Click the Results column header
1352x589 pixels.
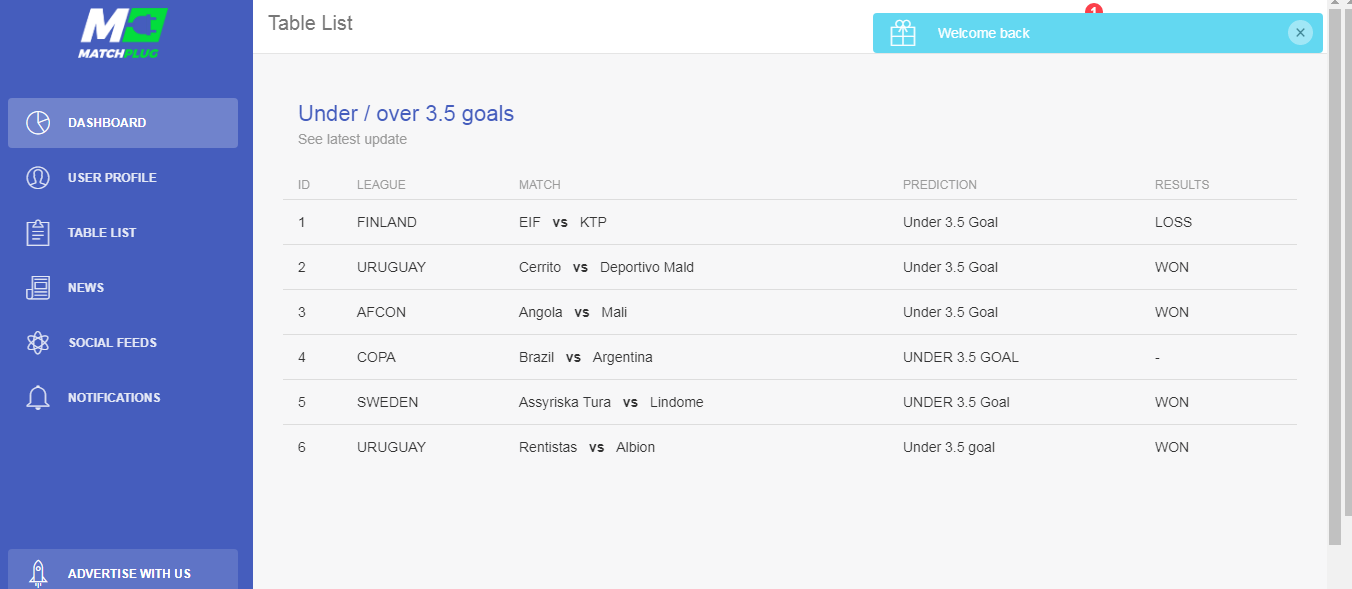tap(1182, 185)
